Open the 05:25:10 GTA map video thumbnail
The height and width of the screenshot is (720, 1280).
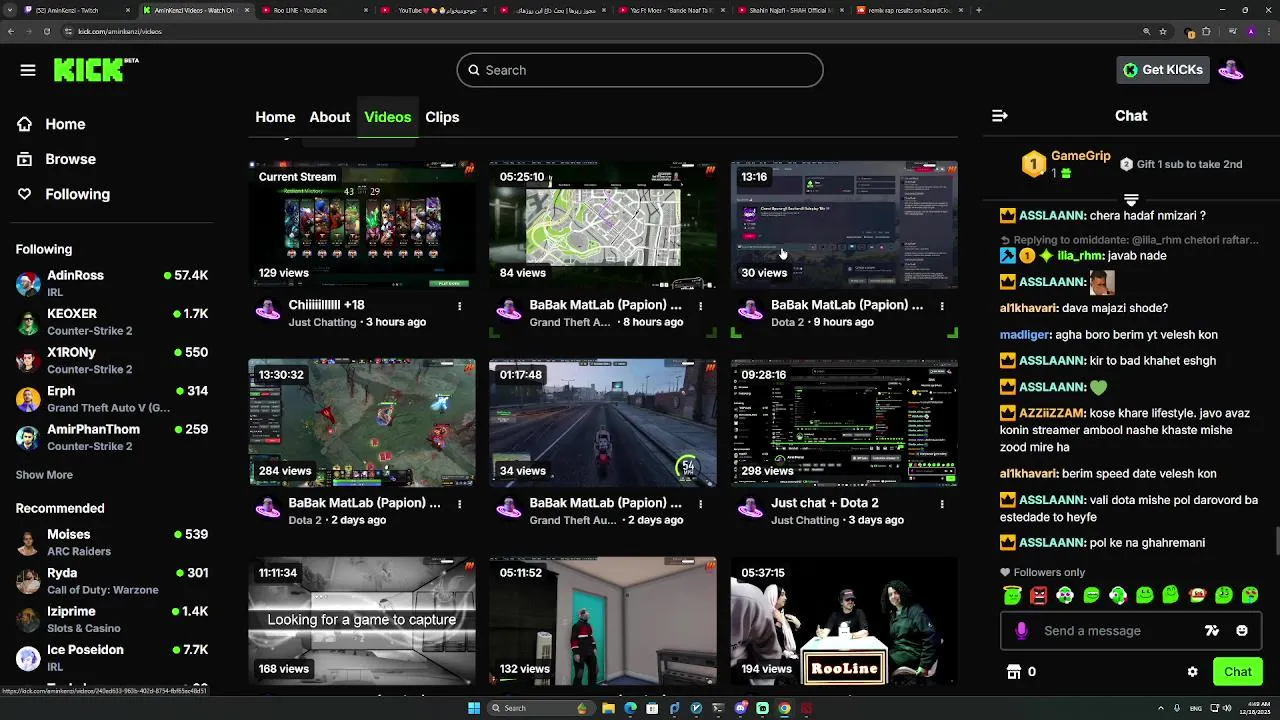[x=603, y=224]
